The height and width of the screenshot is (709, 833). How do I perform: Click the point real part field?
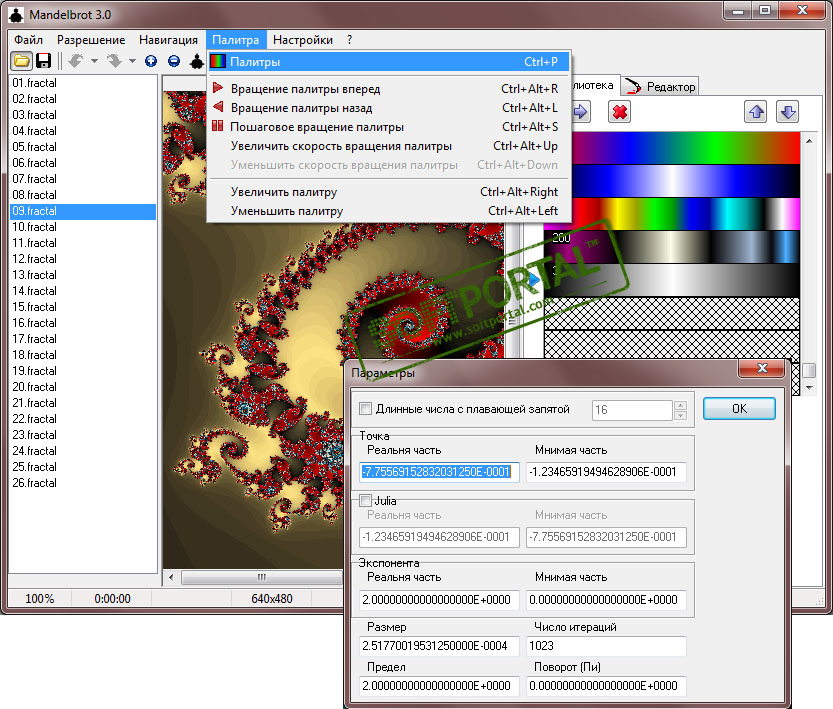[x=439, y=472]
